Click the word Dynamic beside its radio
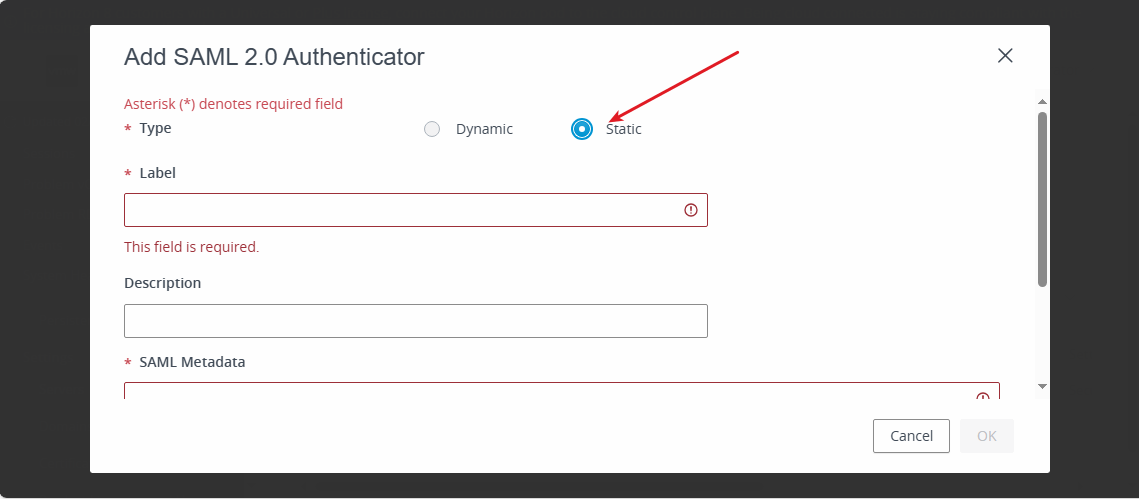This screenshot has width=1139, height=499. 485,129
